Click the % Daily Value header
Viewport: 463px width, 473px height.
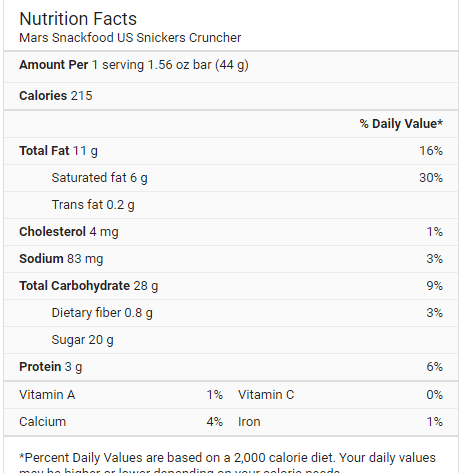click(401, 124)
